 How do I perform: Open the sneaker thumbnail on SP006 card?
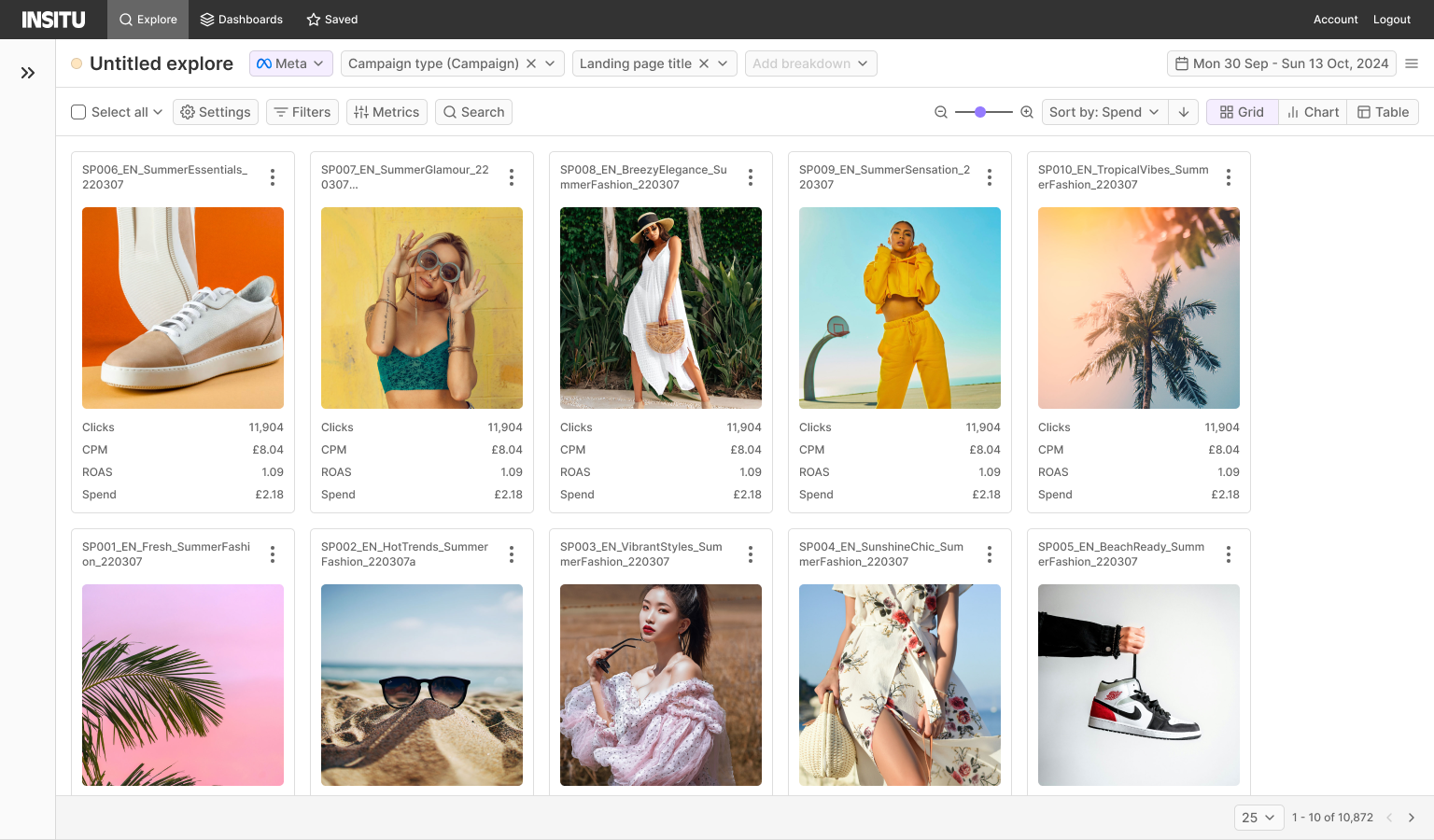click(x=183, y=308)
